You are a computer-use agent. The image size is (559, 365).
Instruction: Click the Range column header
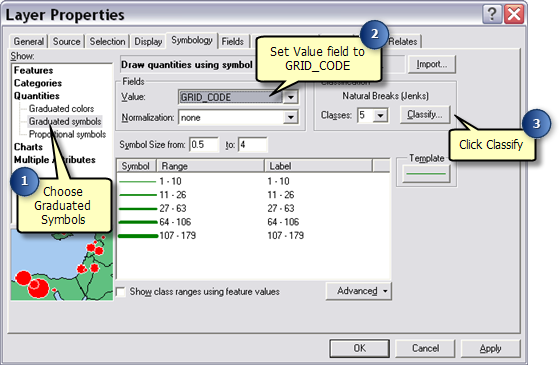pos(210,166)
